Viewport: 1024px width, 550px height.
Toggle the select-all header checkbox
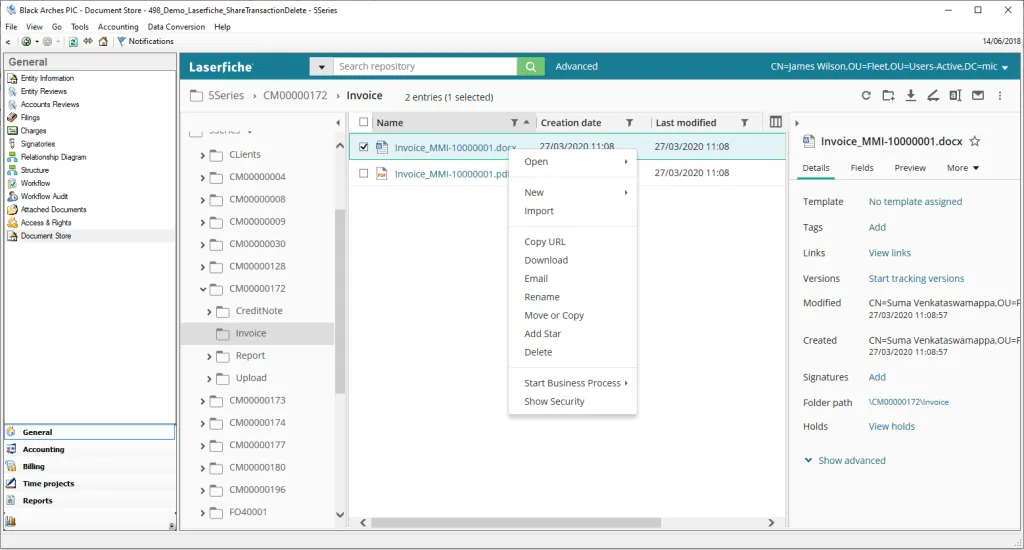(364, 122)
